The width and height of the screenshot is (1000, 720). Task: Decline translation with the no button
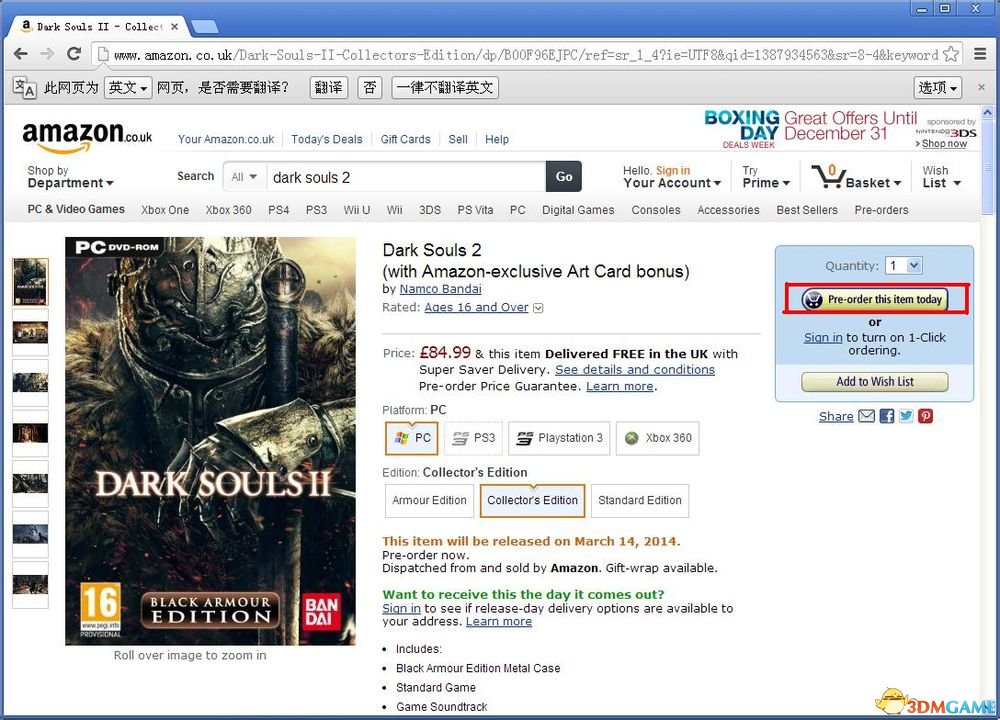[x=370, y=87]
